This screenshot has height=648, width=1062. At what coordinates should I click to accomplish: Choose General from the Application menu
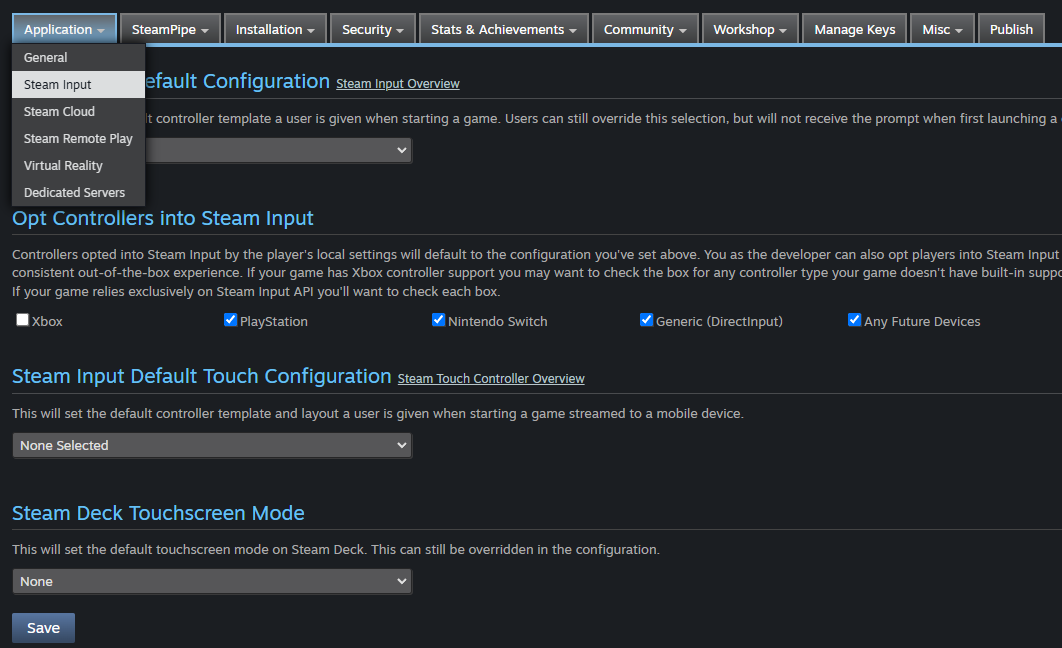79,58
